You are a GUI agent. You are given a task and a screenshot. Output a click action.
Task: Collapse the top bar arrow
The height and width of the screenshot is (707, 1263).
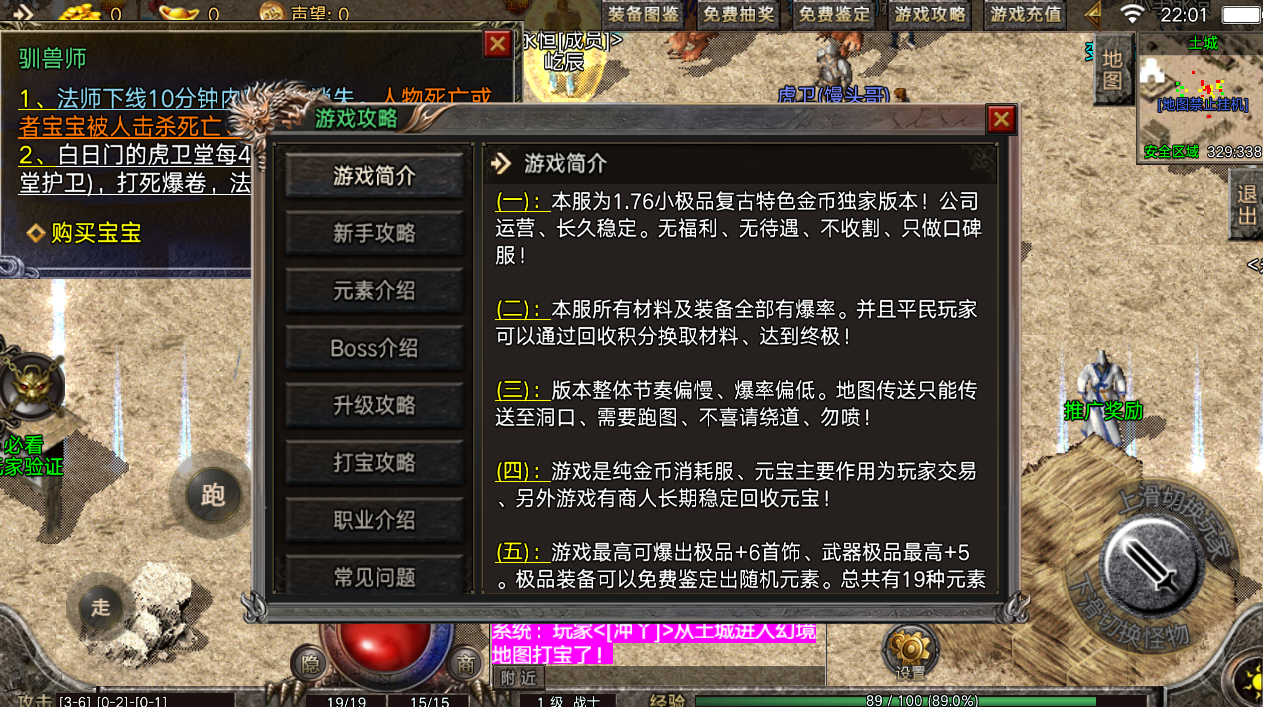pos(1092,14)
